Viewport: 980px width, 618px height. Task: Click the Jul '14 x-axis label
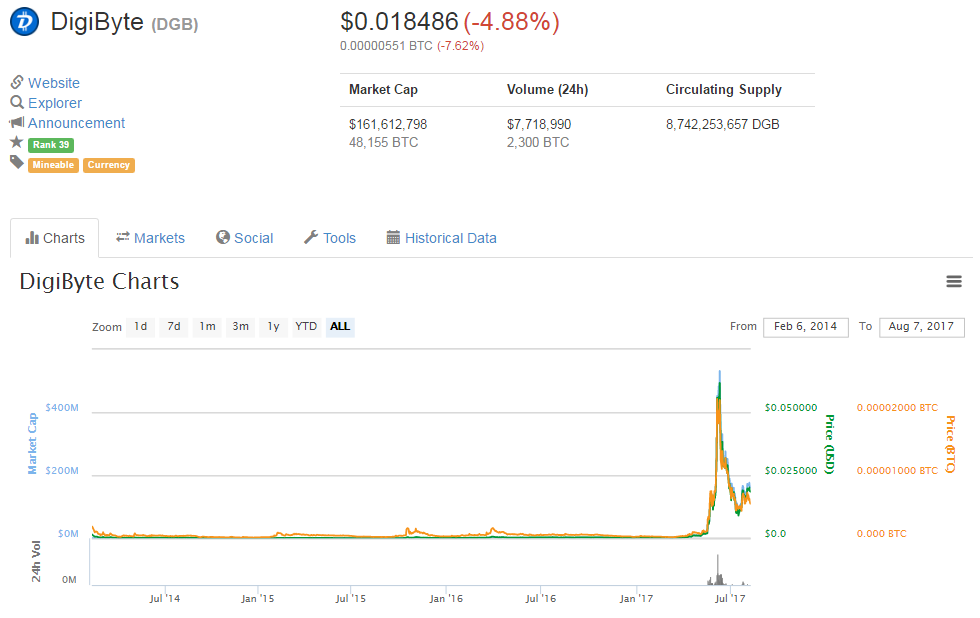pos(165,599)
